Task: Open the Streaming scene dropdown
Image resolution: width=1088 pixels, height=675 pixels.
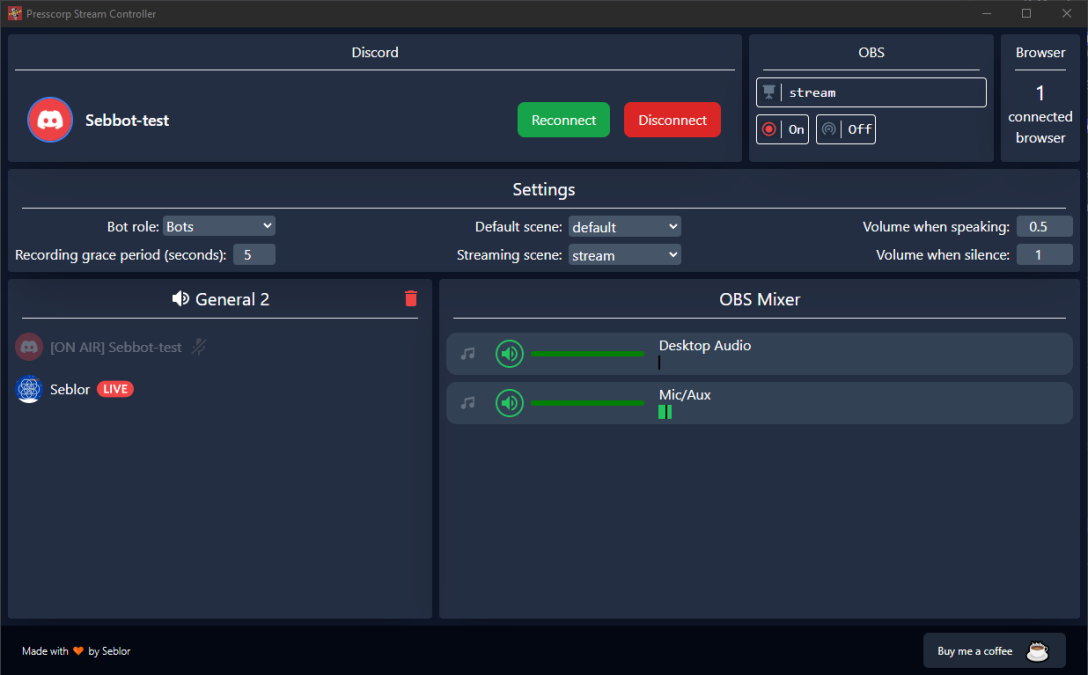Action: coord(624,255)
